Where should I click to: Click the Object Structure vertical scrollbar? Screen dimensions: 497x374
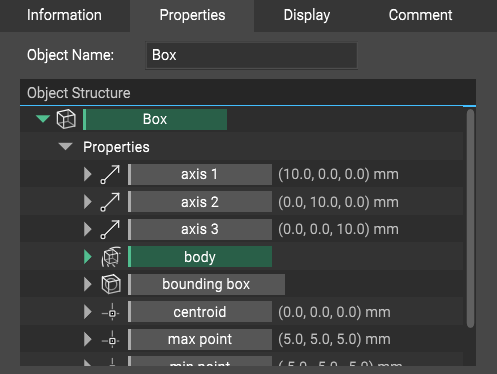point(470,219)
